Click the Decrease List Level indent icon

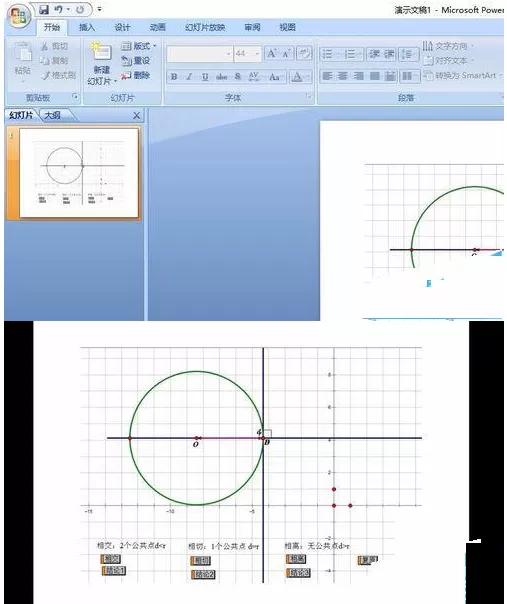[x=374, y=54]
